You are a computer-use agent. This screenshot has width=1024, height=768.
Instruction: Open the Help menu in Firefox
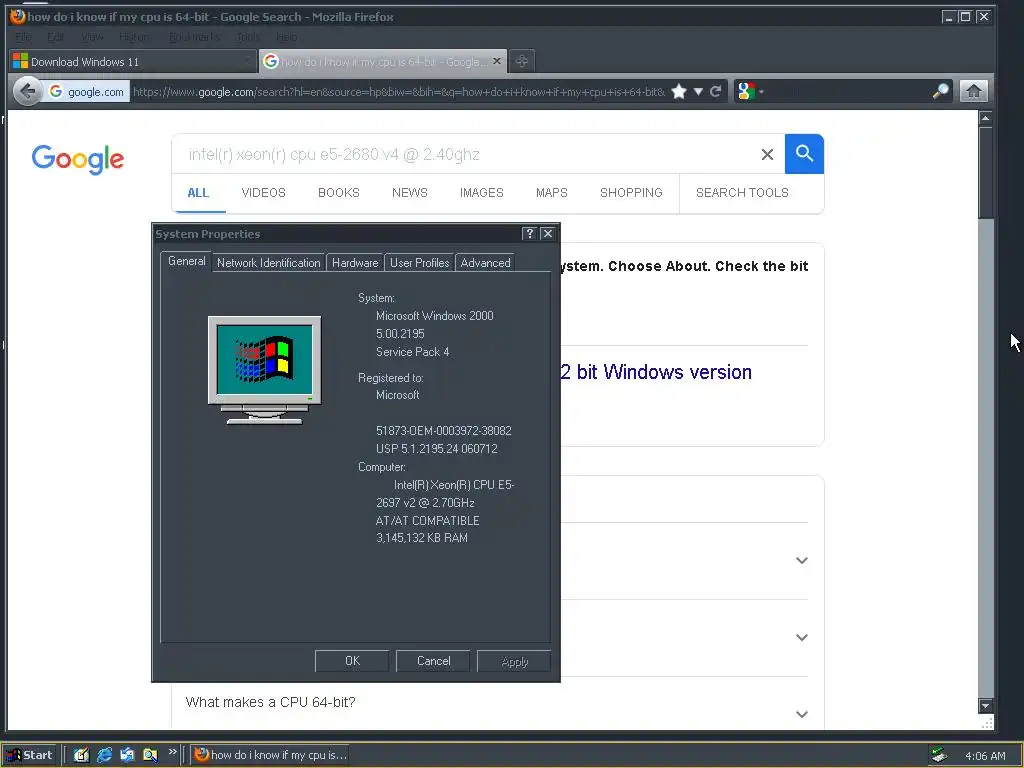coord(286,37)
